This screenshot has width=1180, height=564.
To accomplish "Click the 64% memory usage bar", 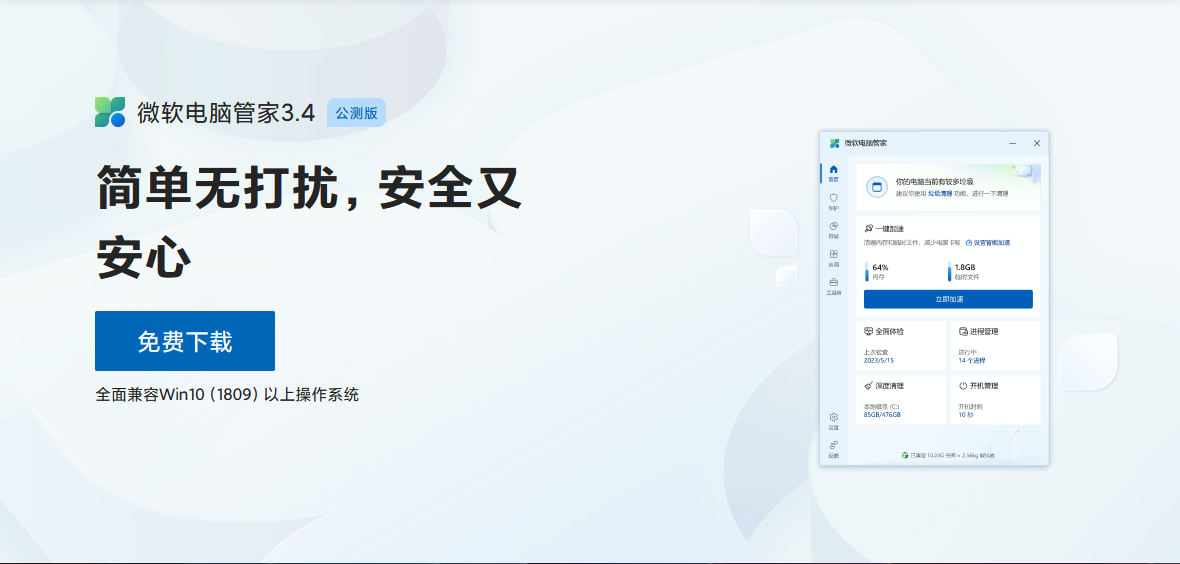I will pyautogui.click(x=867, y=272).
